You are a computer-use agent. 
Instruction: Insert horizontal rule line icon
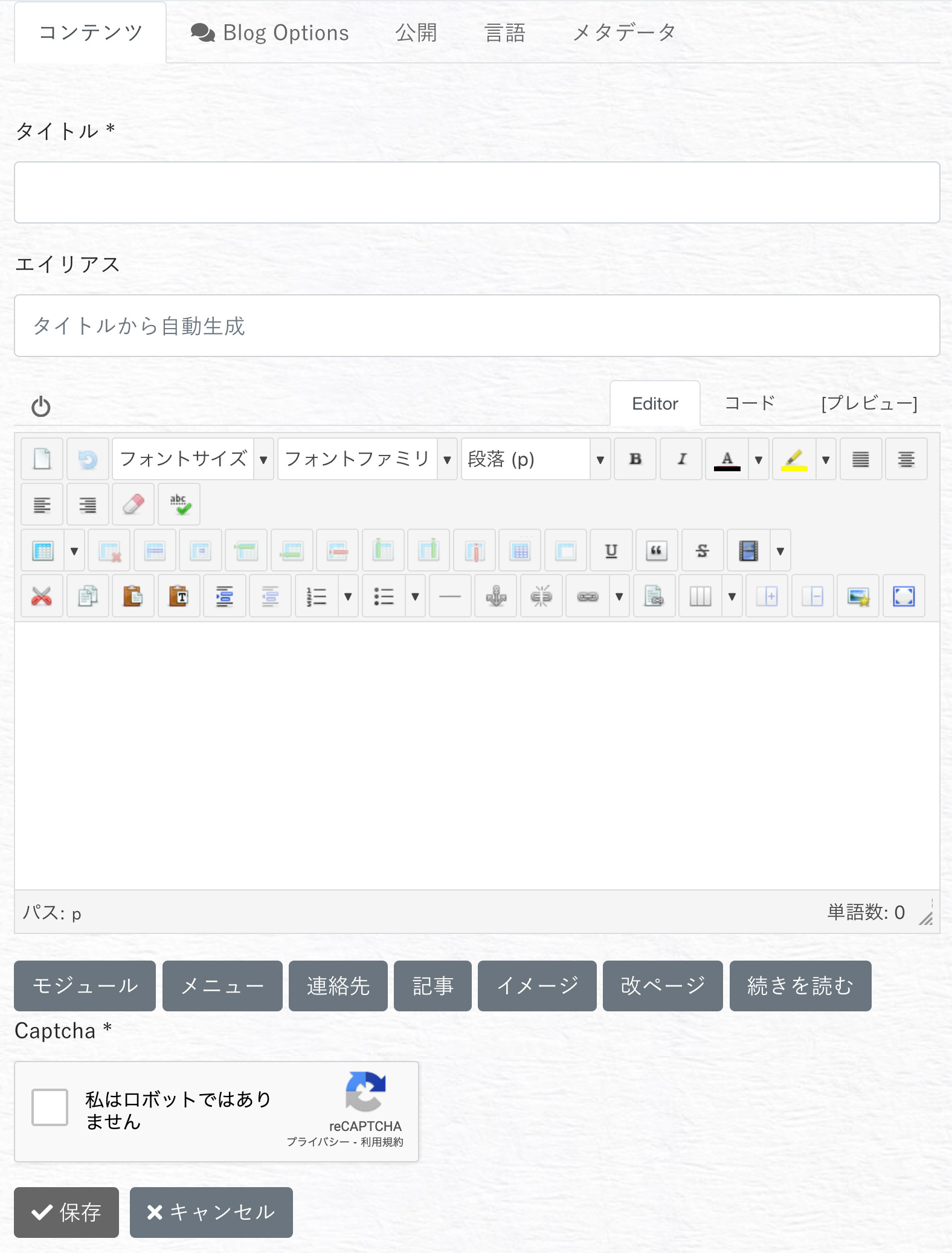(x=450, y=597)
